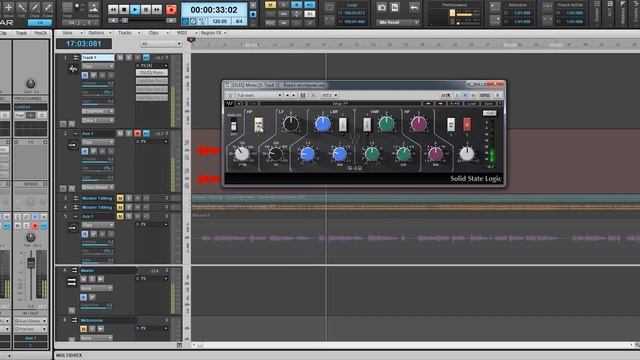This screenshot has width=640, height=360.
Task: Click the green HMF gain knob
Action: point(386,124)
